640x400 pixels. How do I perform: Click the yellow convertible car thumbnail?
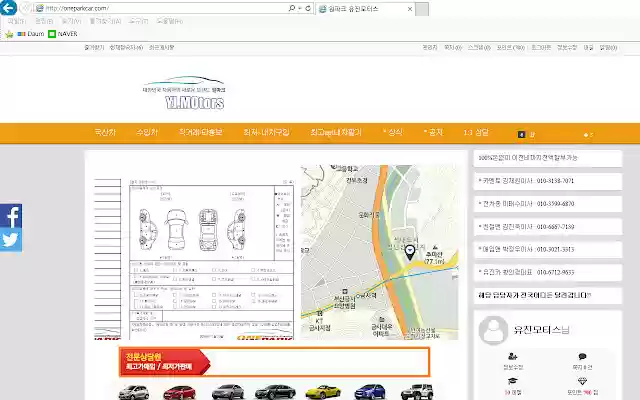coord(323,392)
